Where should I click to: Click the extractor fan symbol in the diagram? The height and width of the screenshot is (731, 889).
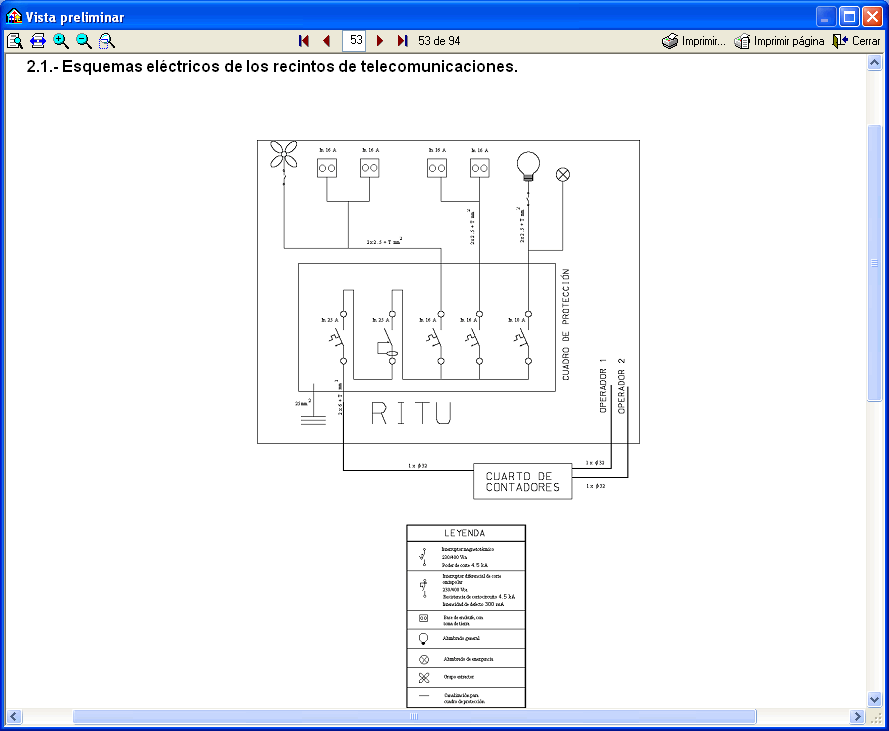click(x=283, y=155)
